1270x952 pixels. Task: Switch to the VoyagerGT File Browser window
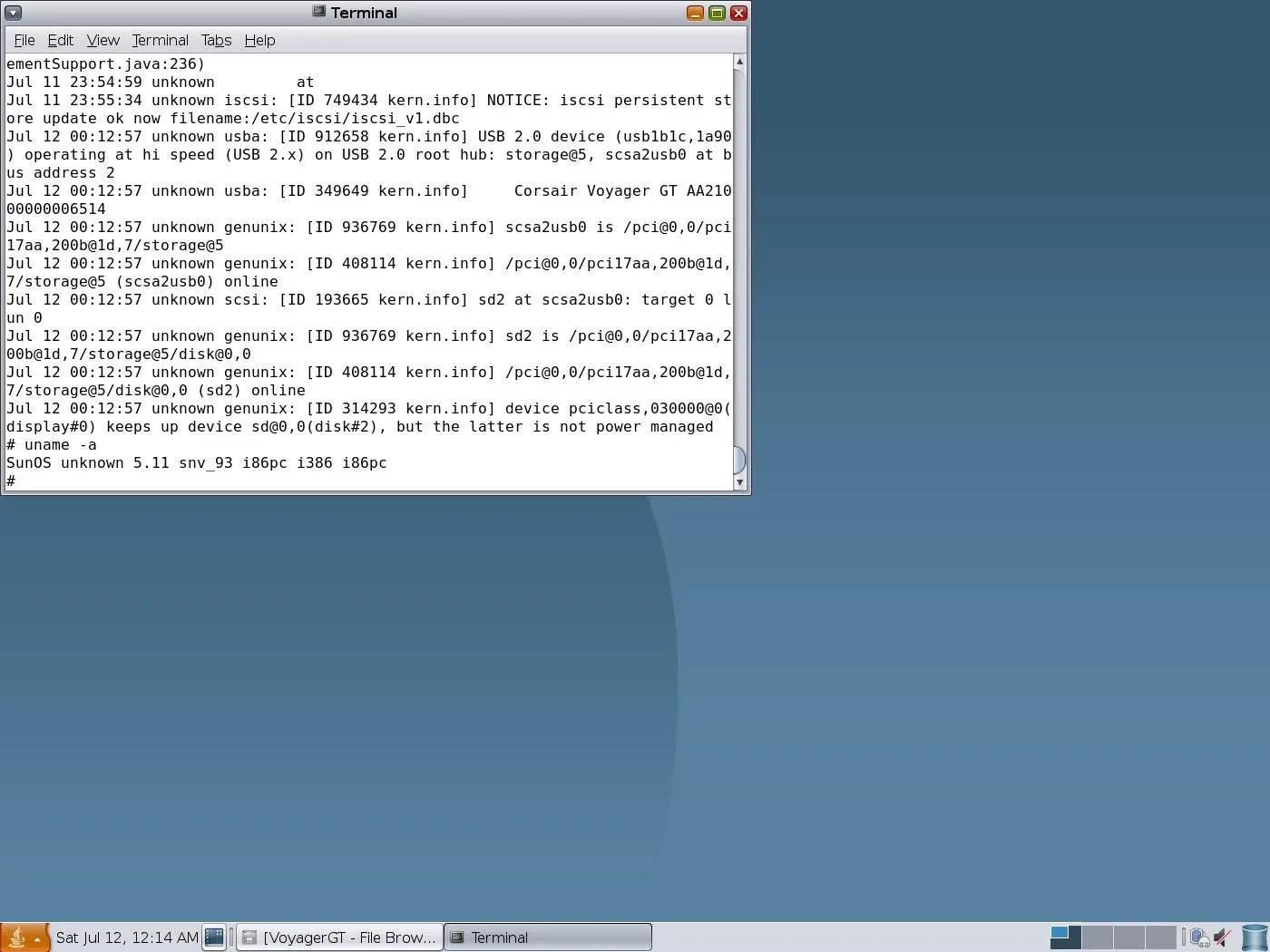pyautogui.click(x=340, y=937)
